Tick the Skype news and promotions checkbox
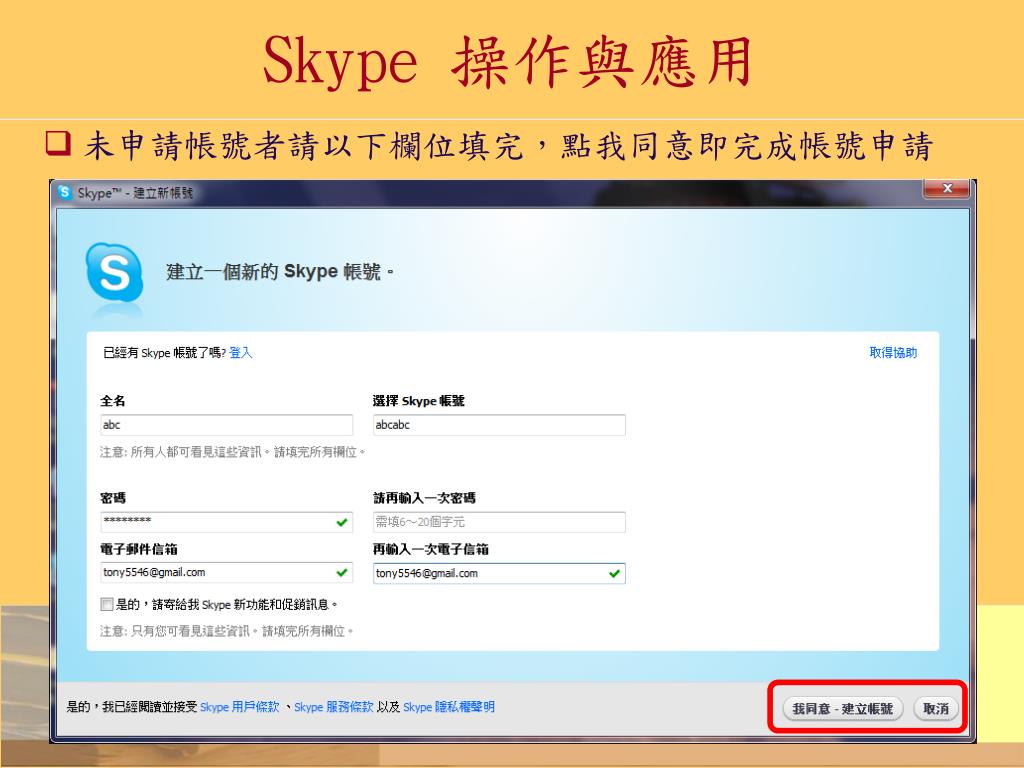Image resolution: width=1024 pixels, height=768 pixels. click(106, 604)
